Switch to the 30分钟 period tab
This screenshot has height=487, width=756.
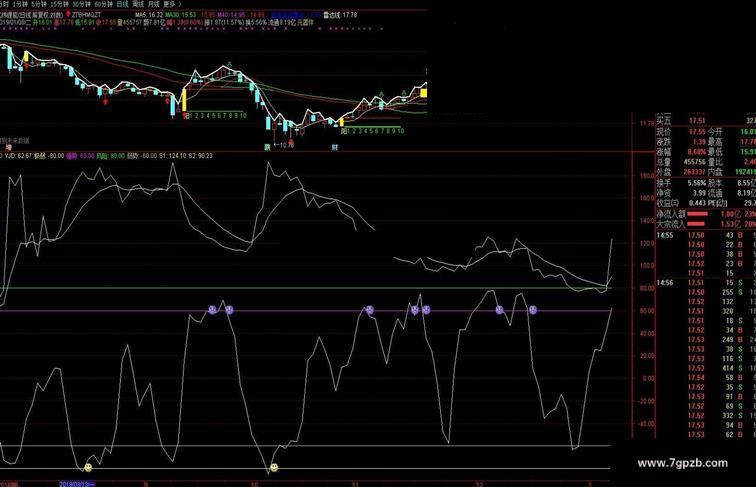tap(82, 4)
